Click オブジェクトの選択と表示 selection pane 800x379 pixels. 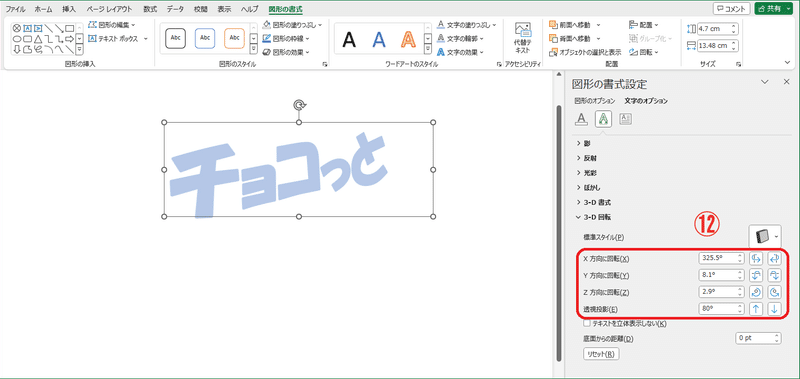tap(585, 52)
